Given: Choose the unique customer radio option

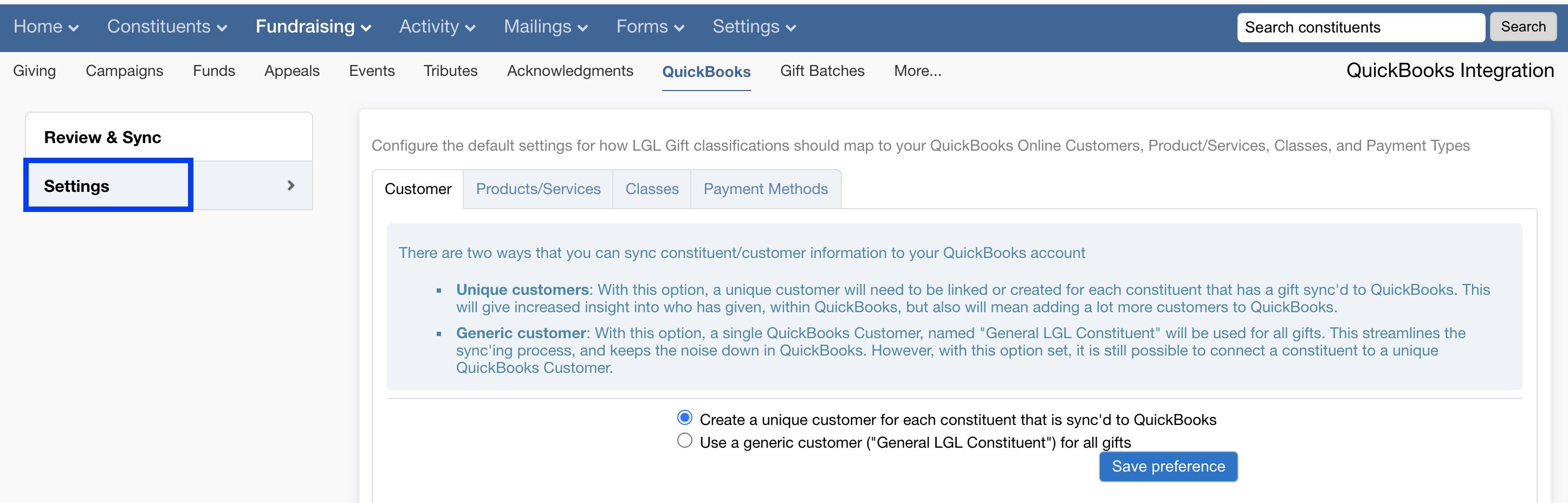Looking at the screenshot, I should (x=684, y=417).
